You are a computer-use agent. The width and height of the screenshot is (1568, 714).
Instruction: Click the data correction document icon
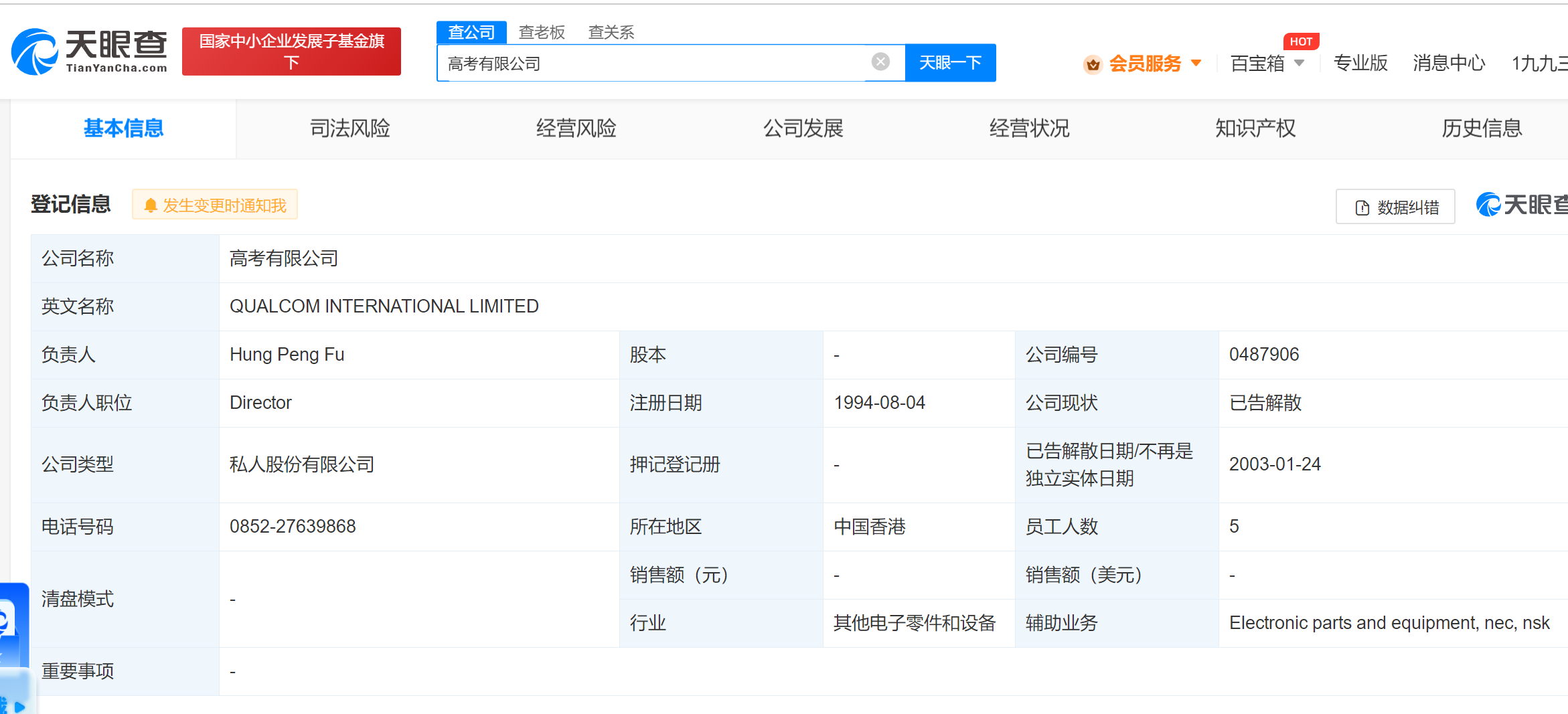click(1362, 207)
